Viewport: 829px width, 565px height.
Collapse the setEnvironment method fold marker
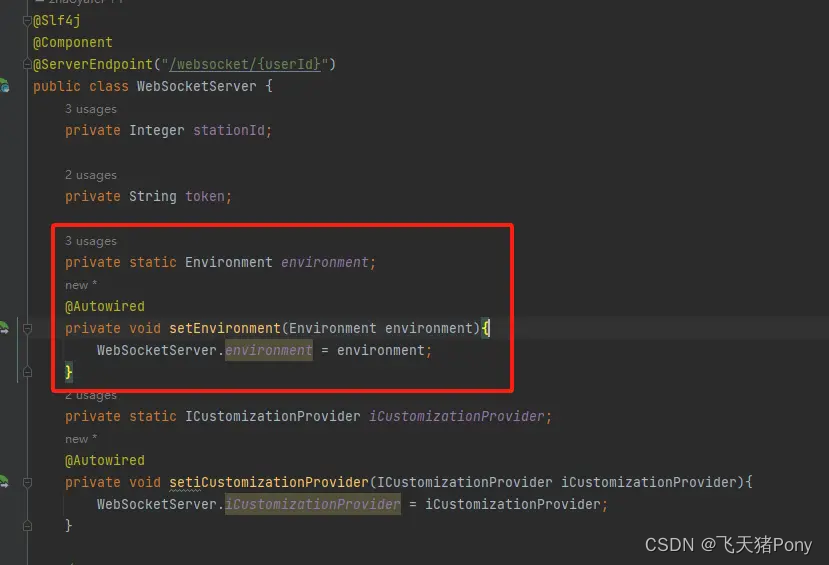[27, 329]
